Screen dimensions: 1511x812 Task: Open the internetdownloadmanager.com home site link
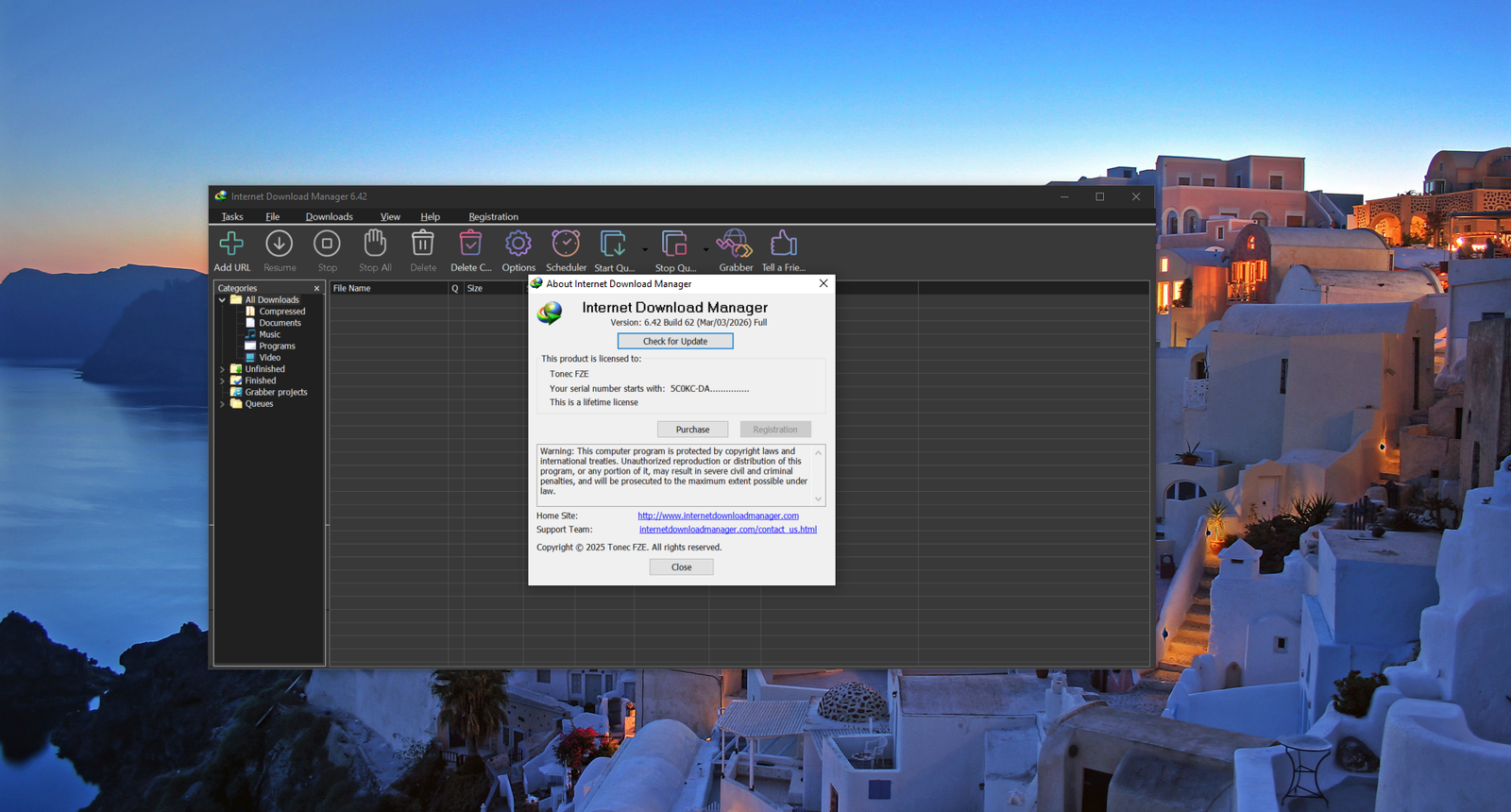click(718, 516)
